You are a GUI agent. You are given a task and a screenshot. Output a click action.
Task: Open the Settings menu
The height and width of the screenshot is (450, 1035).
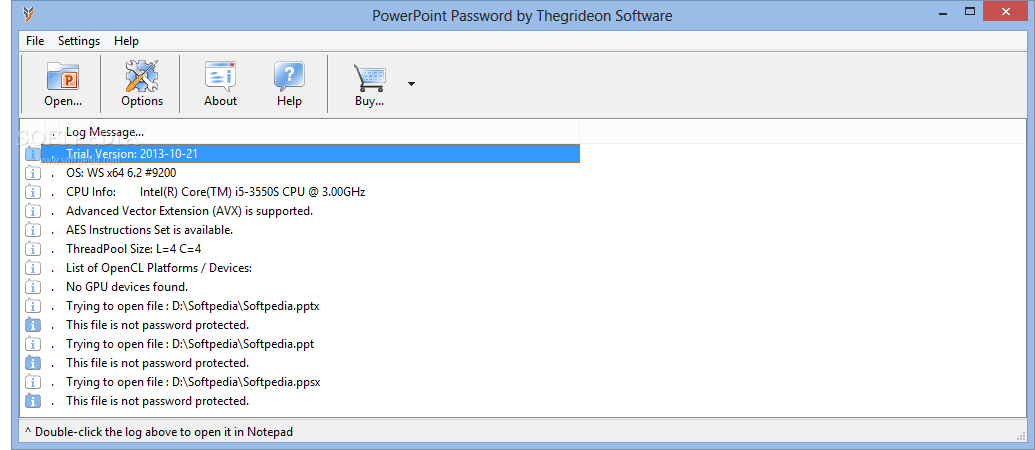[x=79, y=41]
